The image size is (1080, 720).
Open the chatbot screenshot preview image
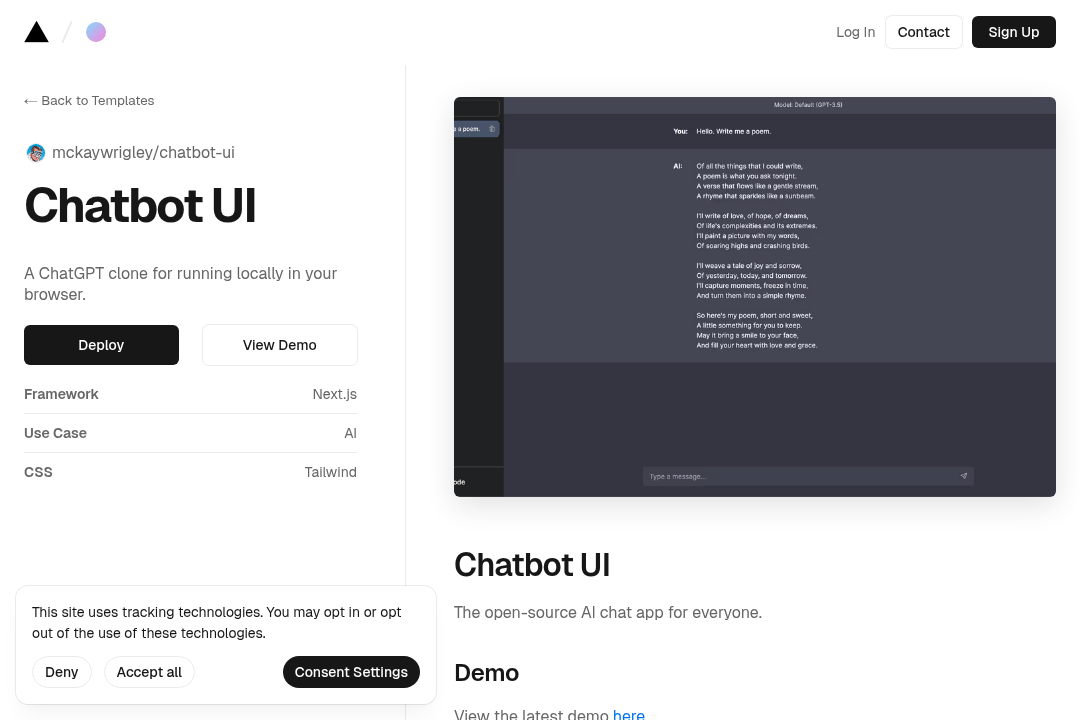pos(754,297)
